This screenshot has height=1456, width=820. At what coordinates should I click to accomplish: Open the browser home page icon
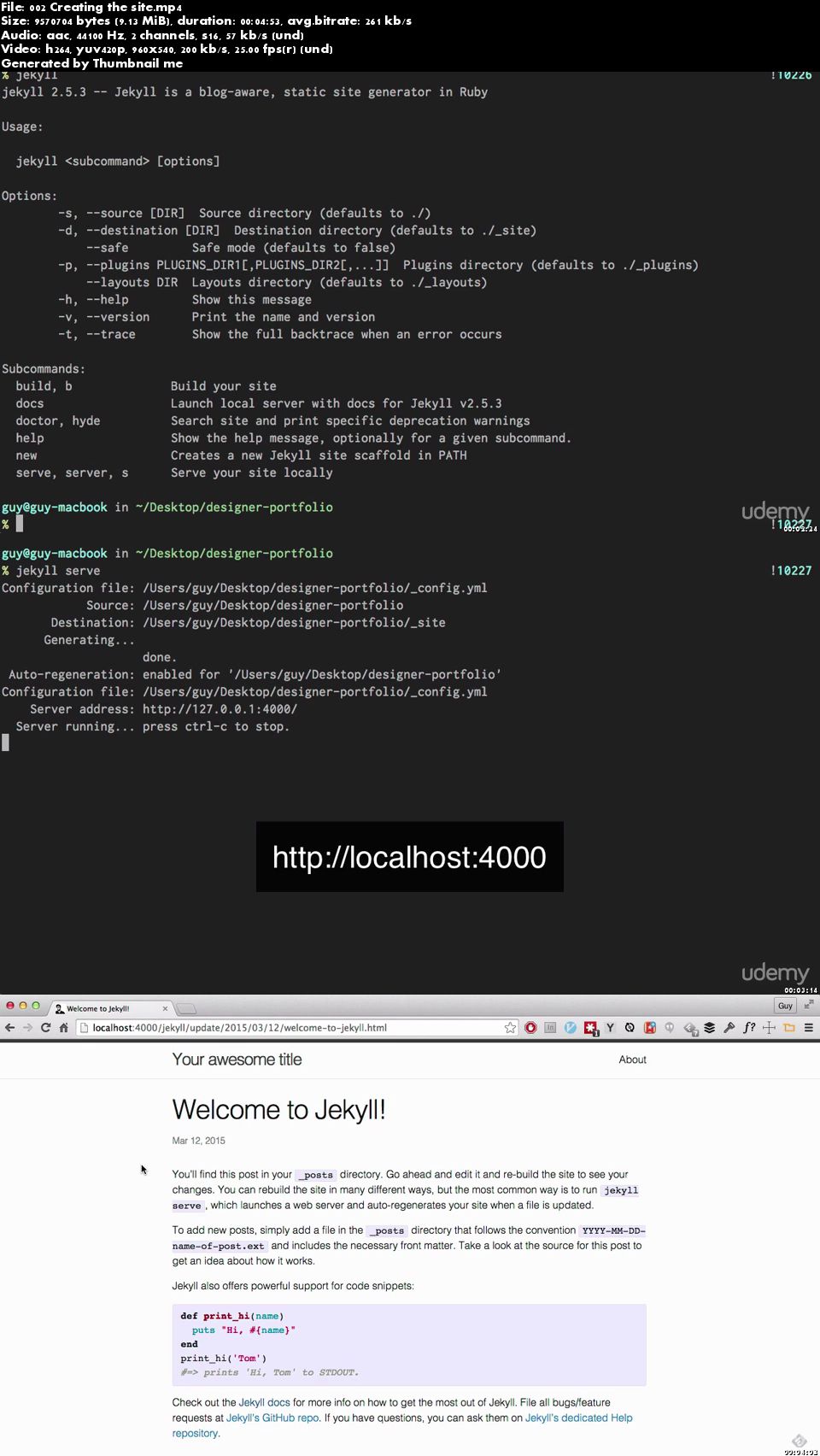63,1028
